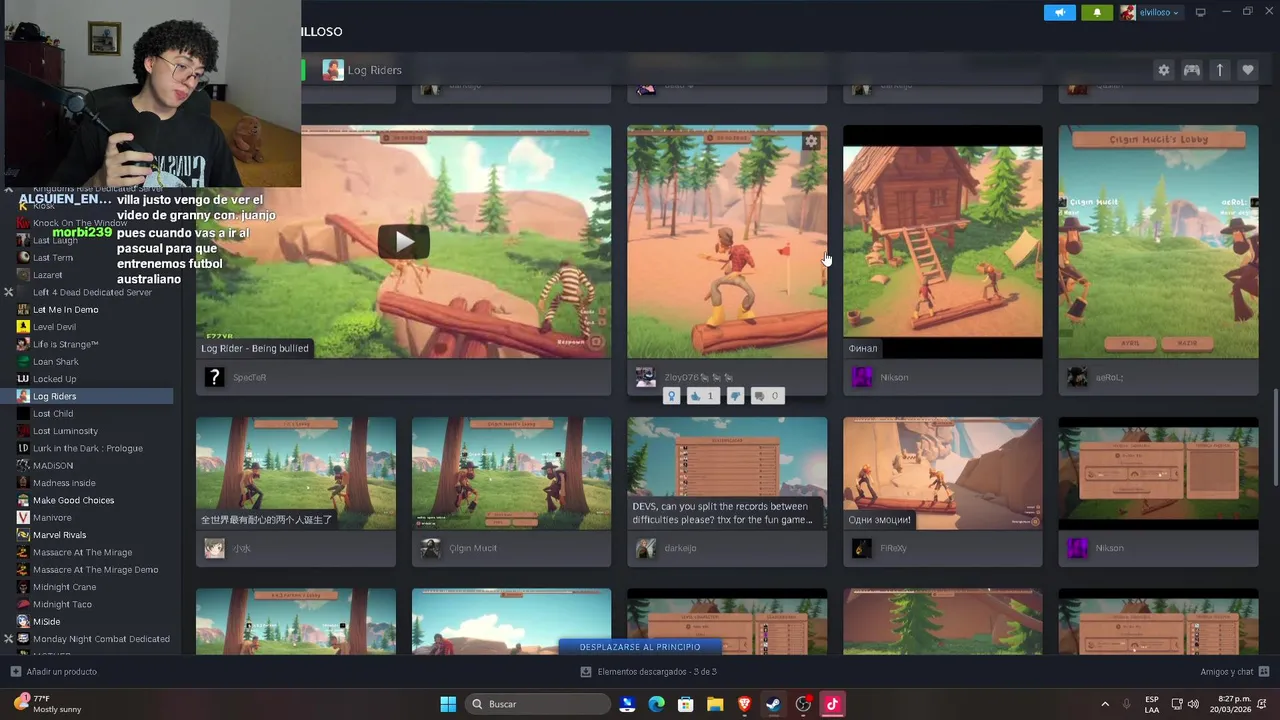
Task: Click the Manivore game icon
Action: 23,518
